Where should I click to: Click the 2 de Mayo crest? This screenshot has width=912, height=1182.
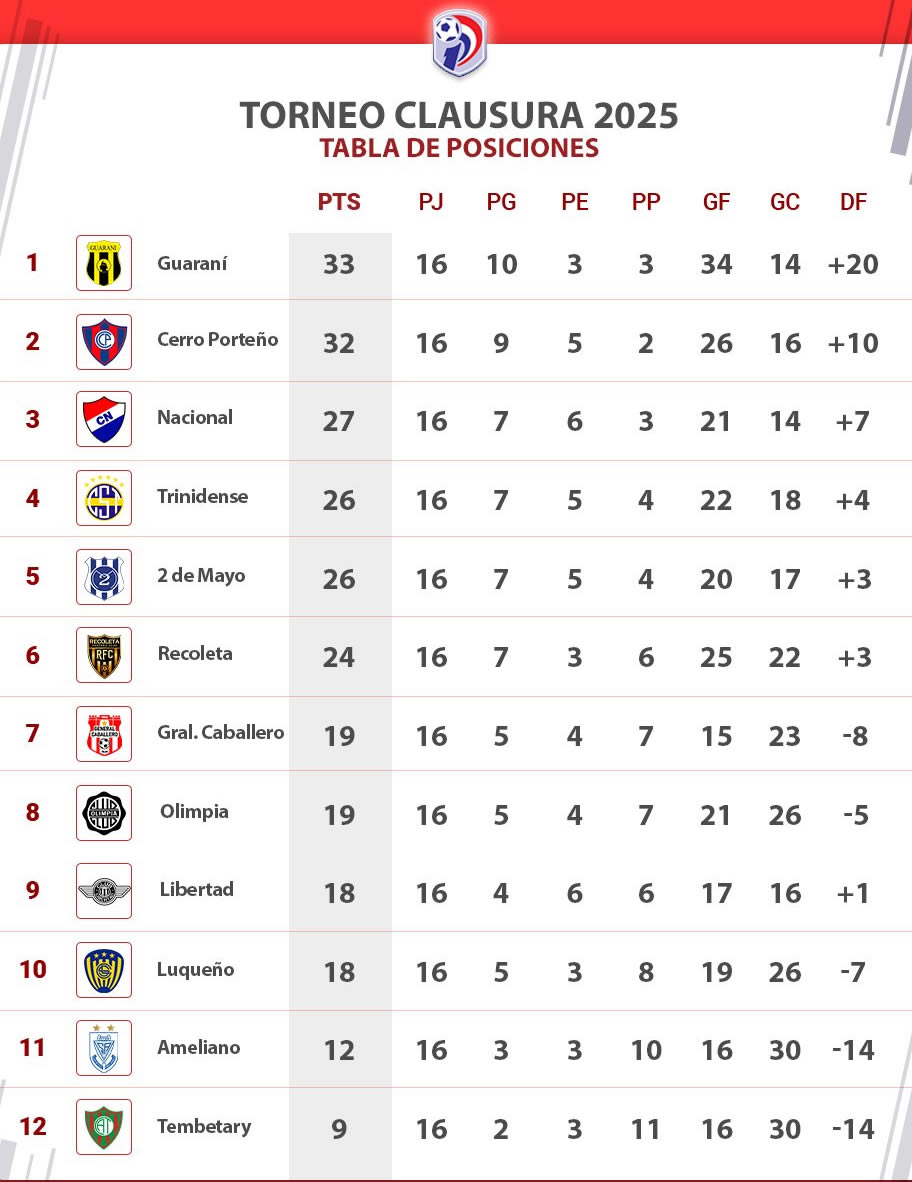tap(104, 577)
